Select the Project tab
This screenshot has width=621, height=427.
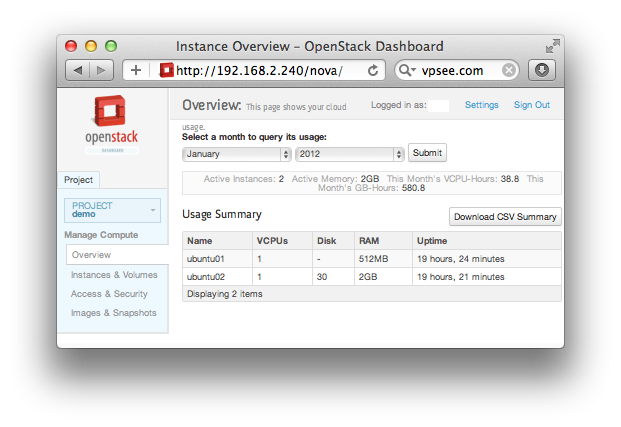(78, 180)
